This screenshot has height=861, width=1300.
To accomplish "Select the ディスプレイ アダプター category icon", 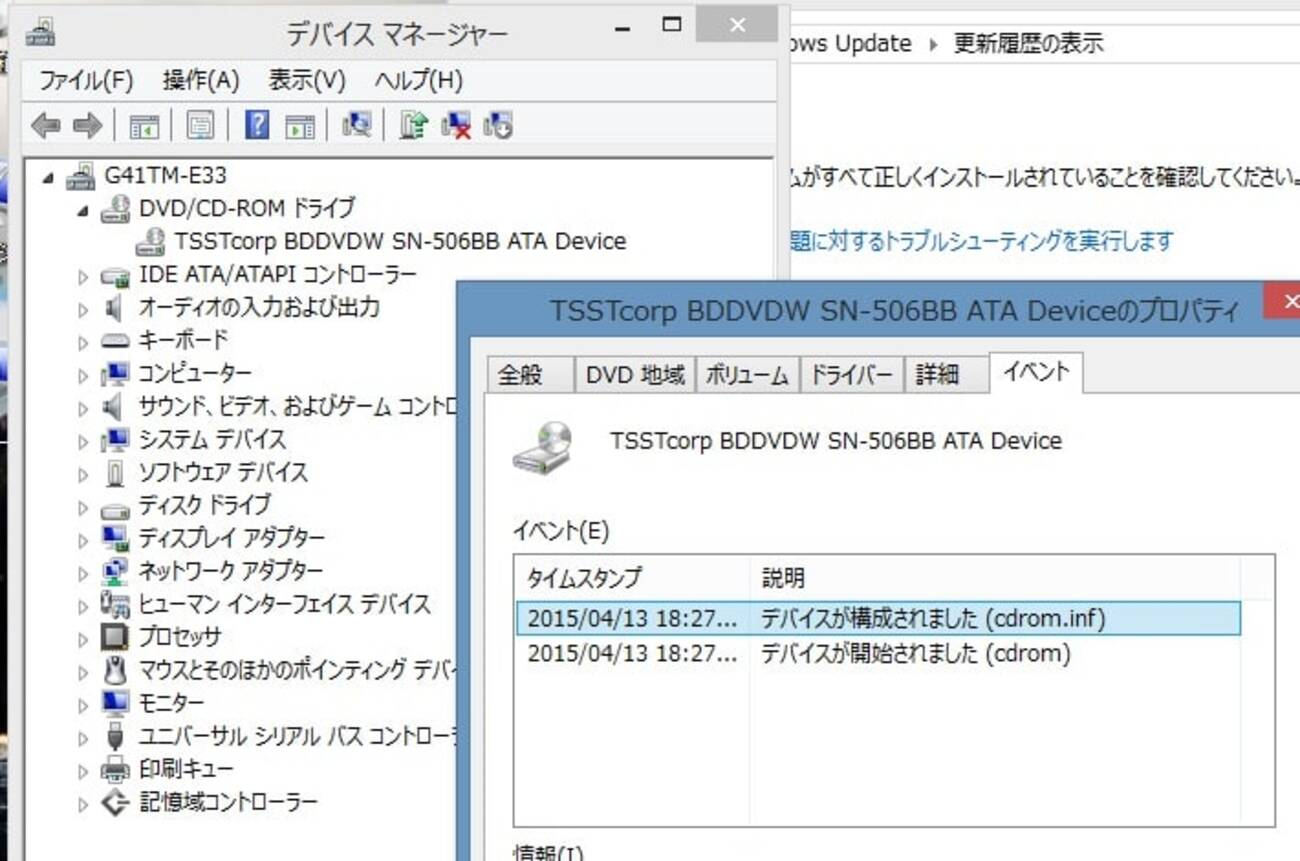I will 116,539.
